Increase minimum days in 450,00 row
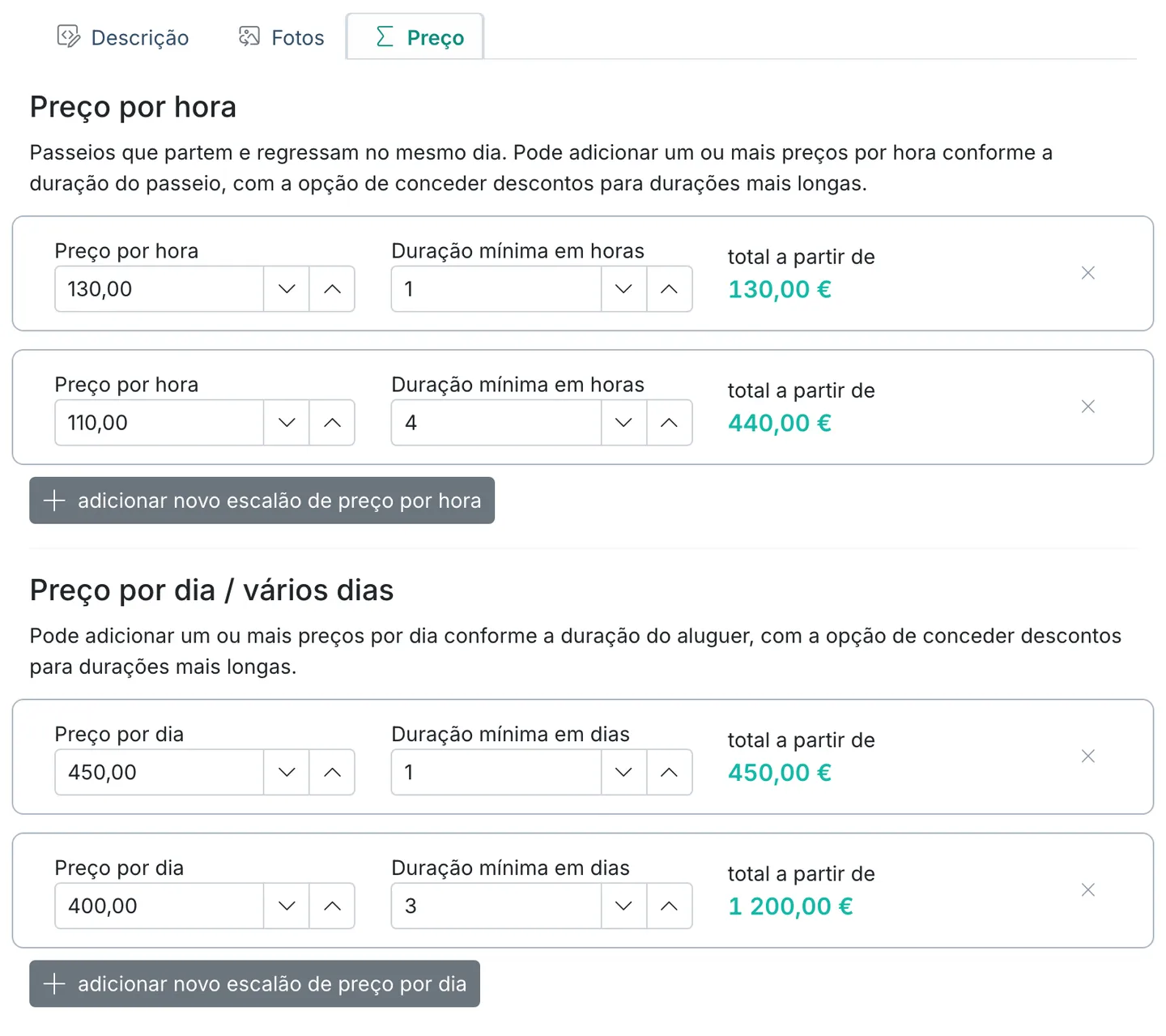This screenshot has height=1036, width=1166. click(x=669, y=773)
